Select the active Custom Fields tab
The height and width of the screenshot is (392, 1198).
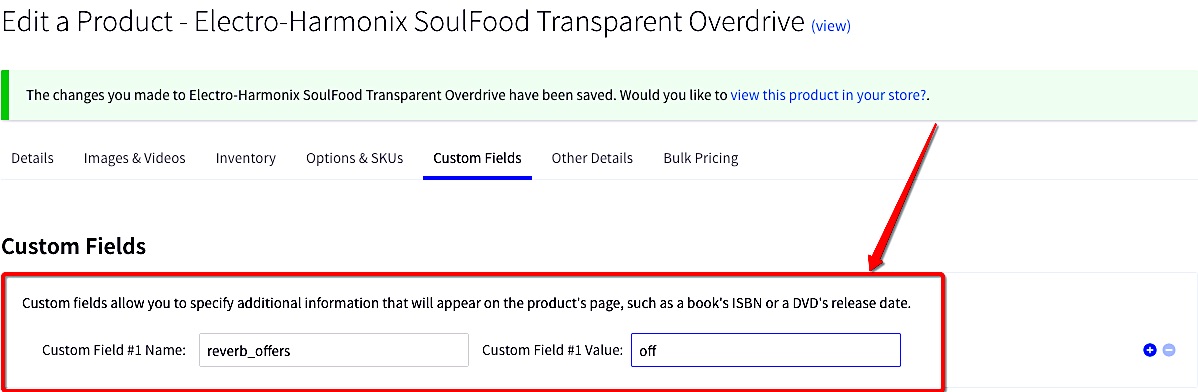(x=478, y=158)
